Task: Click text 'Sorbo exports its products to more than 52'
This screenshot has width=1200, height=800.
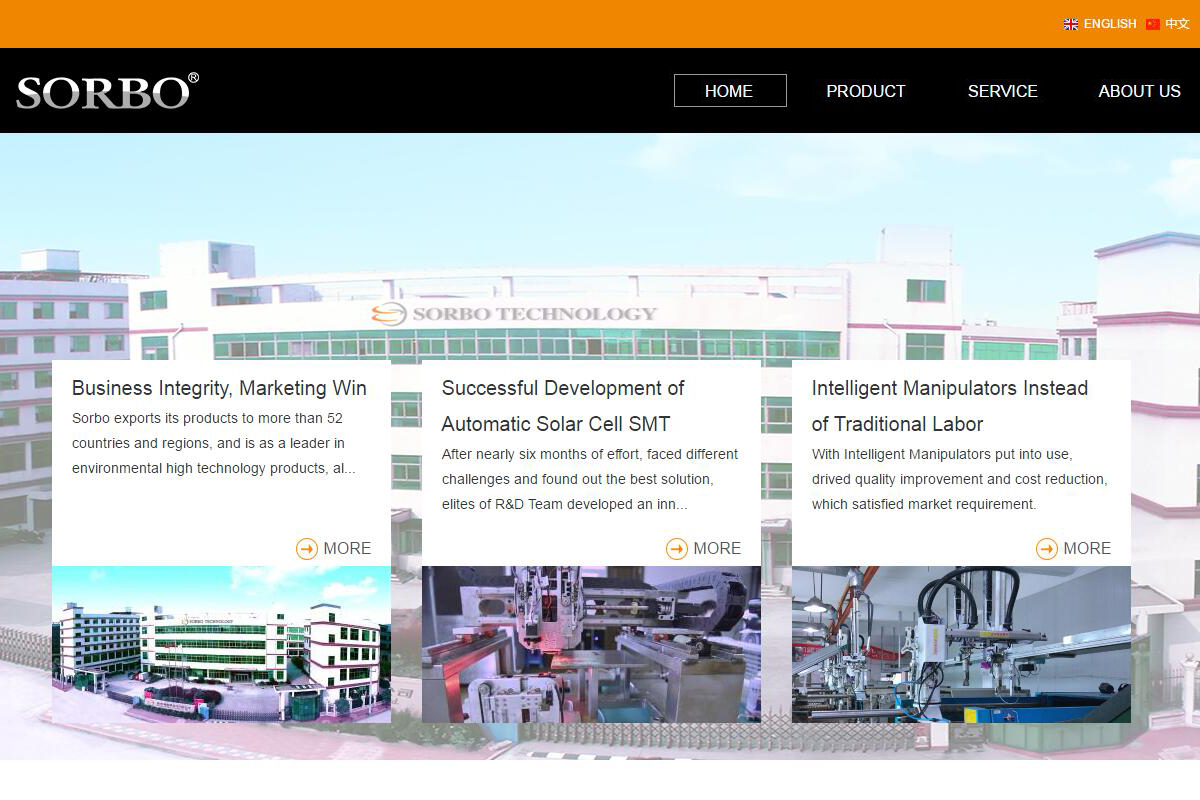Action: pos(207,418)
